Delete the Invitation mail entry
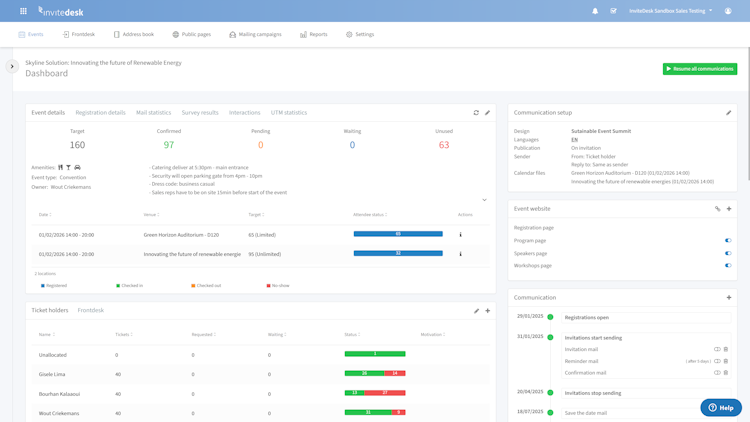 (x=726, y=349)
